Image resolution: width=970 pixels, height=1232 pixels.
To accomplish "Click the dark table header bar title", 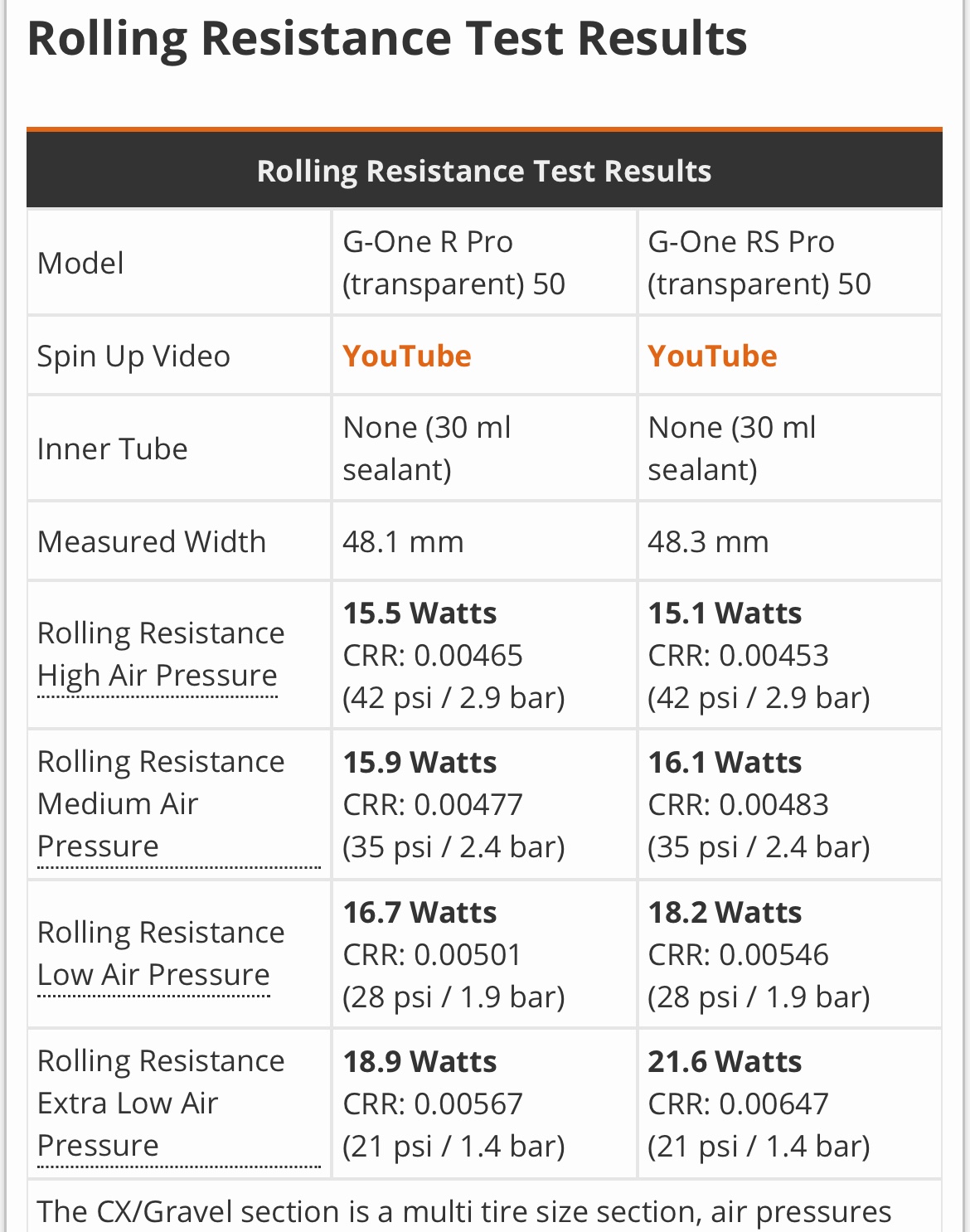I will point(484,171).
